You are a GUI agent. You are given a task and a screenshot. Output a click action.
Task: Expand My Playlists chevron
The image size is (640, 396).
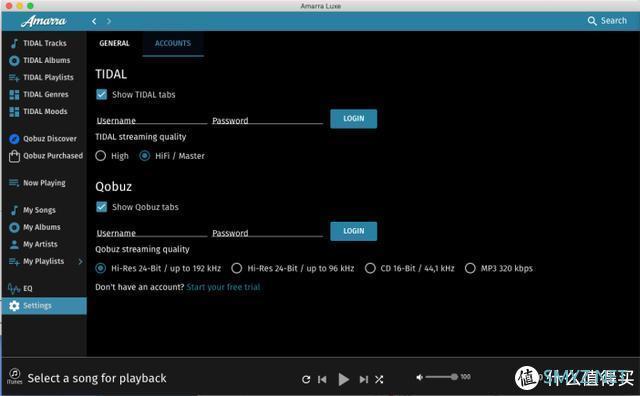[80, 262]
